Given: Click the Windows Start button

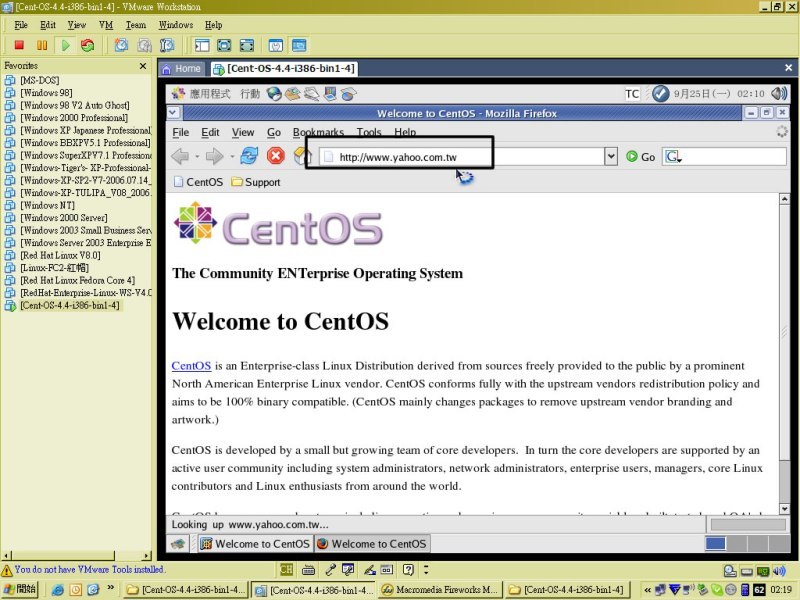Looking at the screenshot, I should click(20, 589).
